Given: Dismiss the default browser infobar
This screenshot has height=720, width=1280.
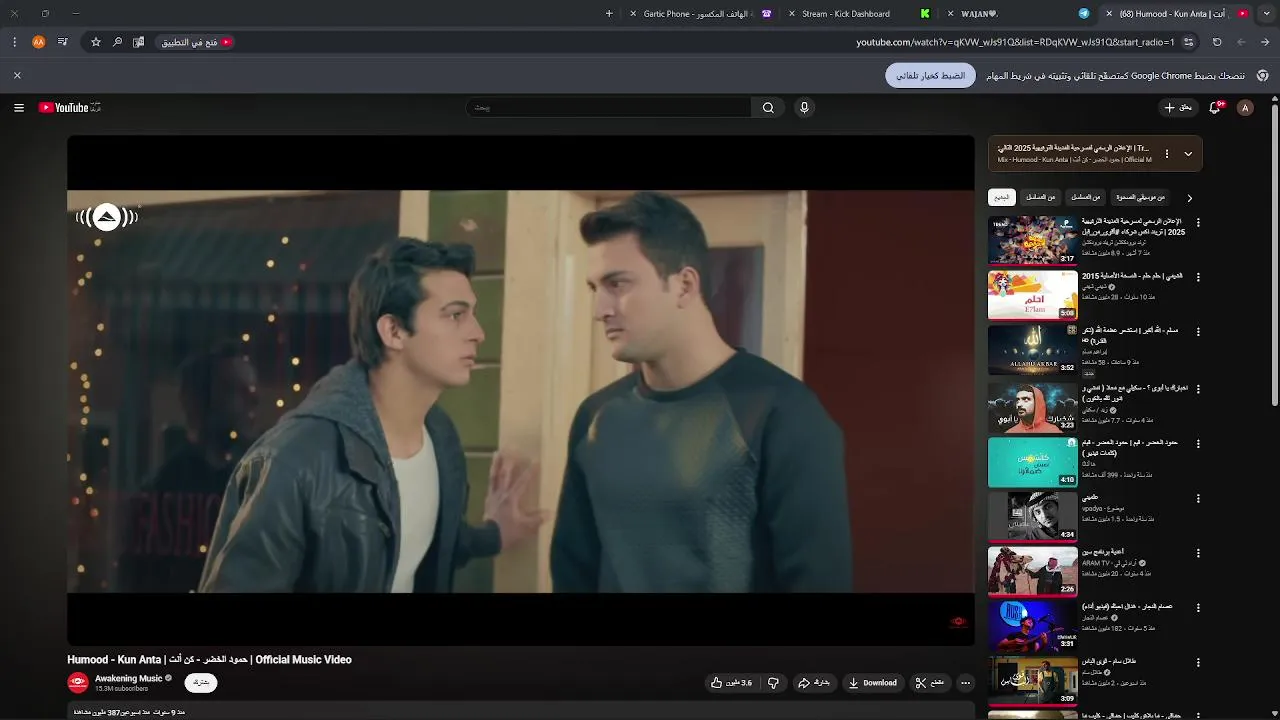Looking at the screenshot, I should (17, 76).
